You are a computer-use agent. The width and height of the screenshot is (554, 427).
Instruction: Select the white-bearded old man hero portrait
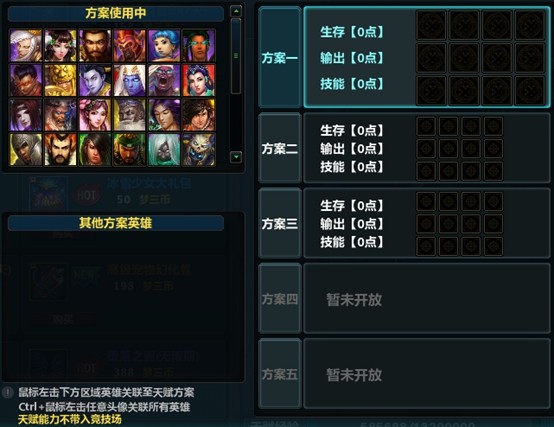pos(129,115)
